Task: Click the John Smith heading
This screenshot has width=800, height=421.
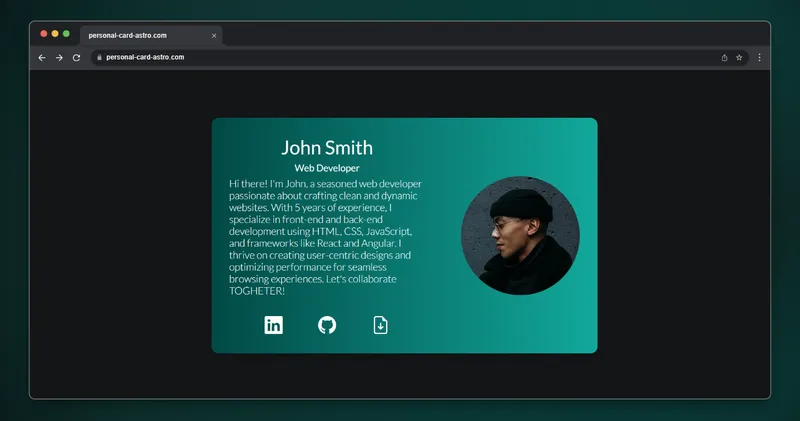Action: [327, 148]
